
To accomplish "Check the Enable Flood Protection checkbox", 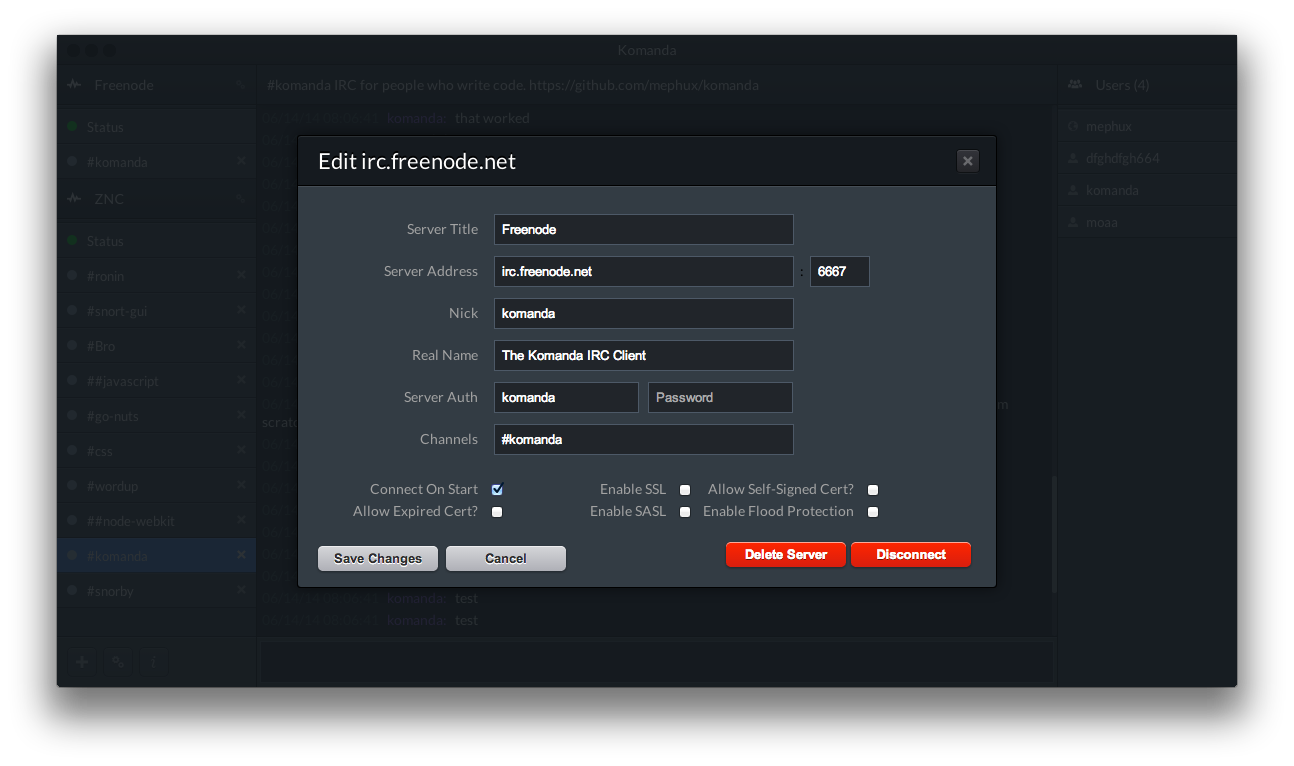I will pos(873,512).
